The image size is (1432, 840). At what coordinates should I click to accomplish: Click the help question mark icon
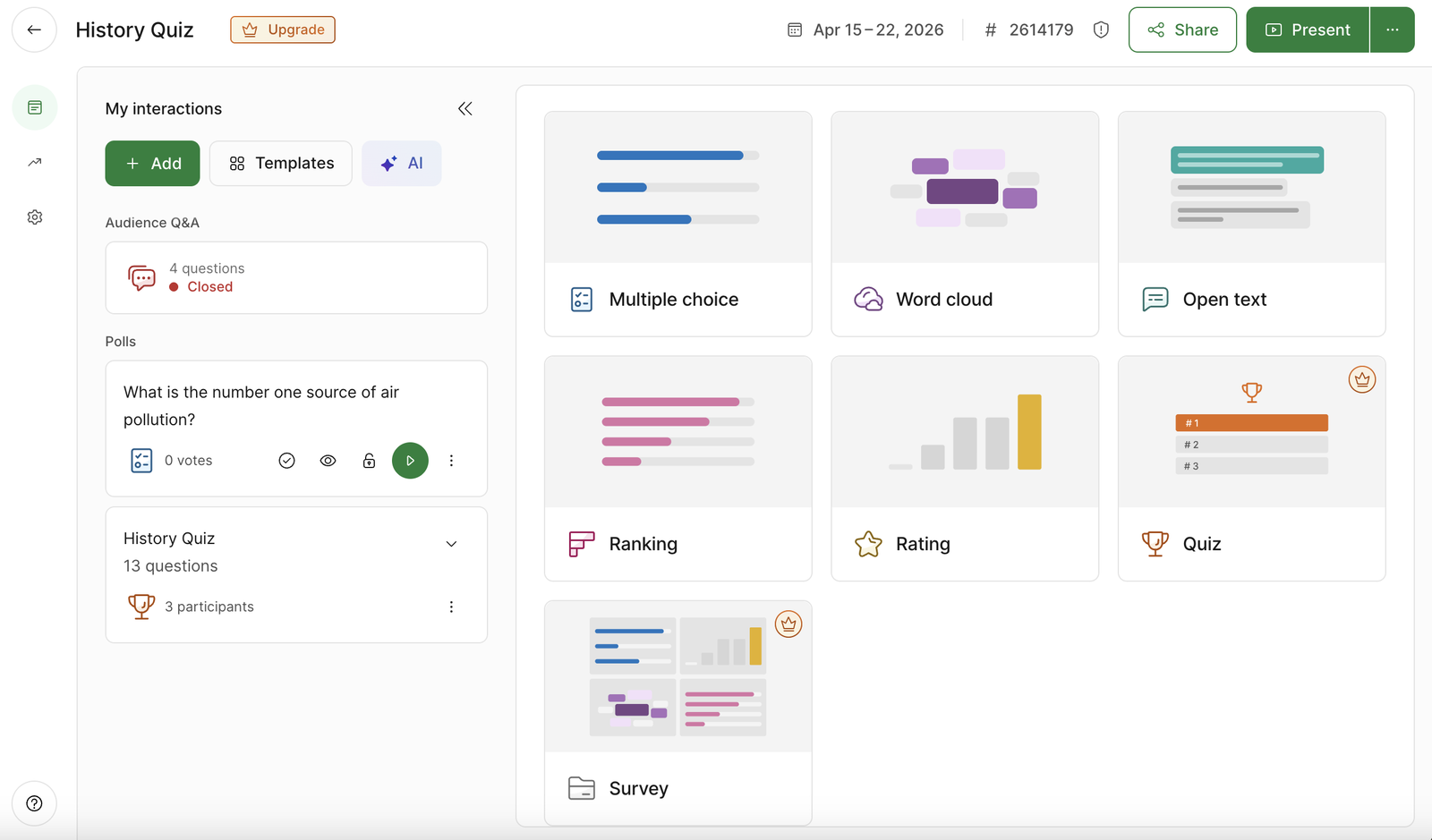click(34, 803)
